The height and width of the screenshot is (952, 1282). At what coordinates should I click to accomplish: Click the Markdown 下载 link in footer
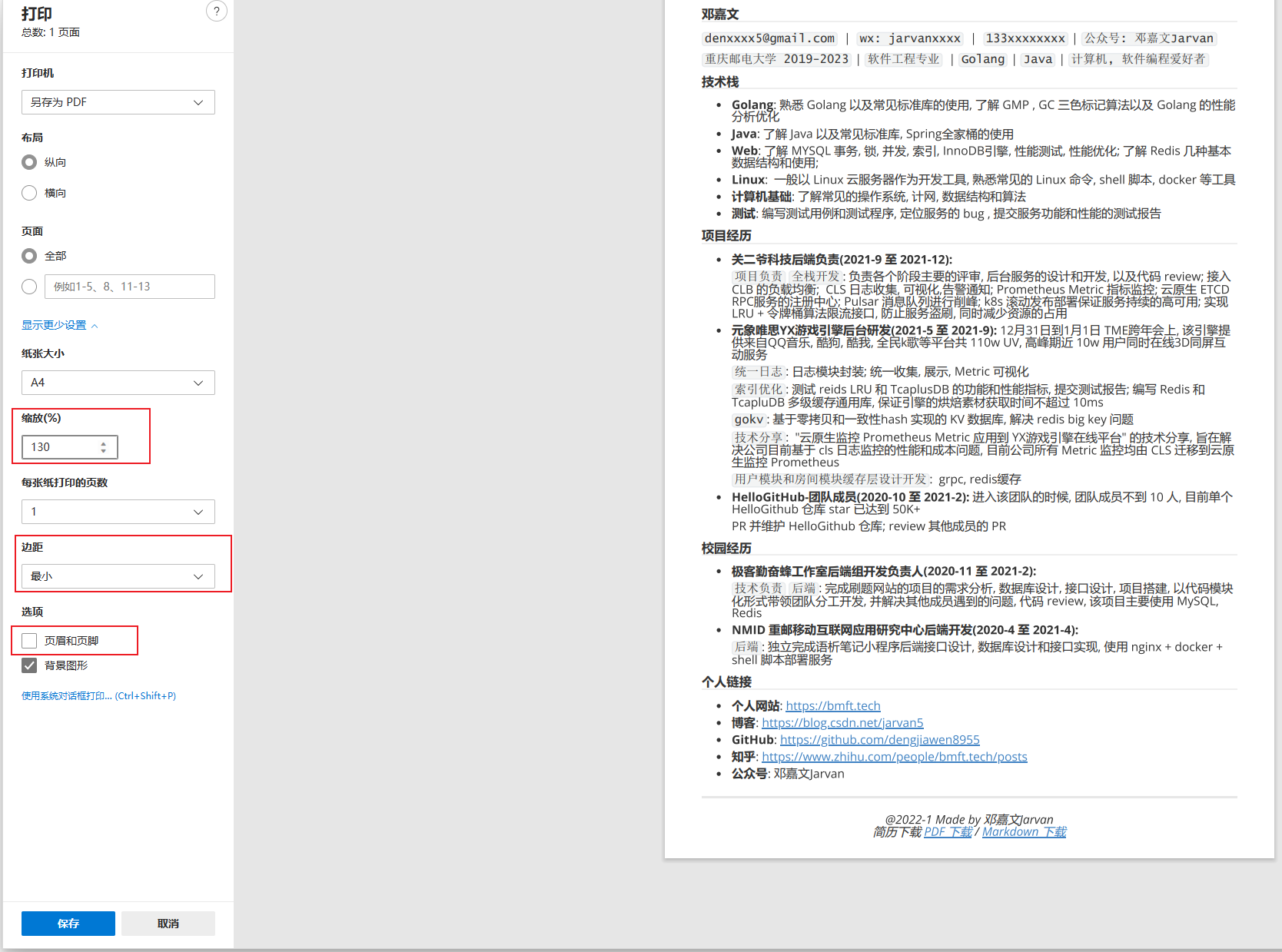(x=1024, y=832)
